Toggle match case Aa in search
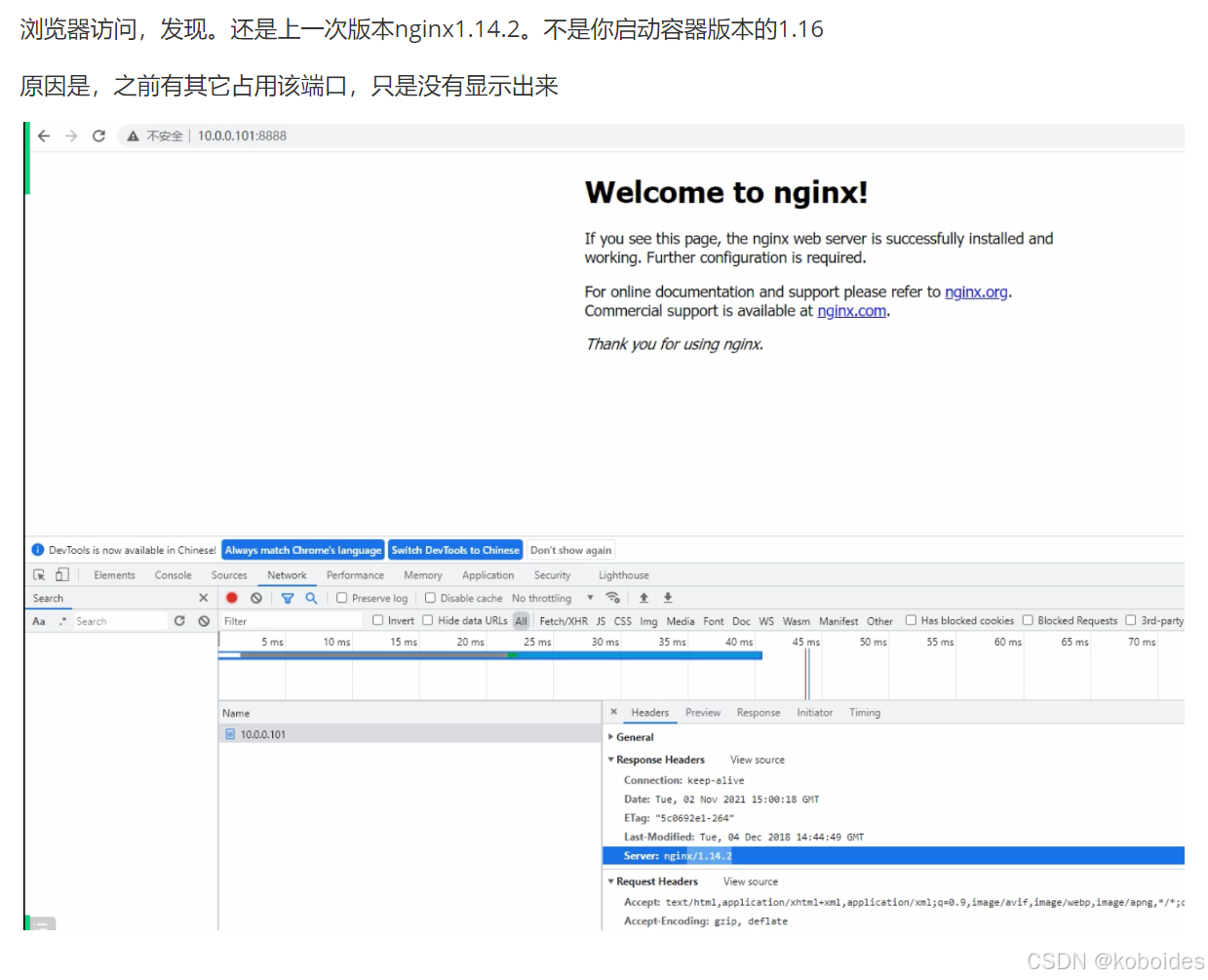The width and height of the screenshot is (1208, 980). pos(39,621)
